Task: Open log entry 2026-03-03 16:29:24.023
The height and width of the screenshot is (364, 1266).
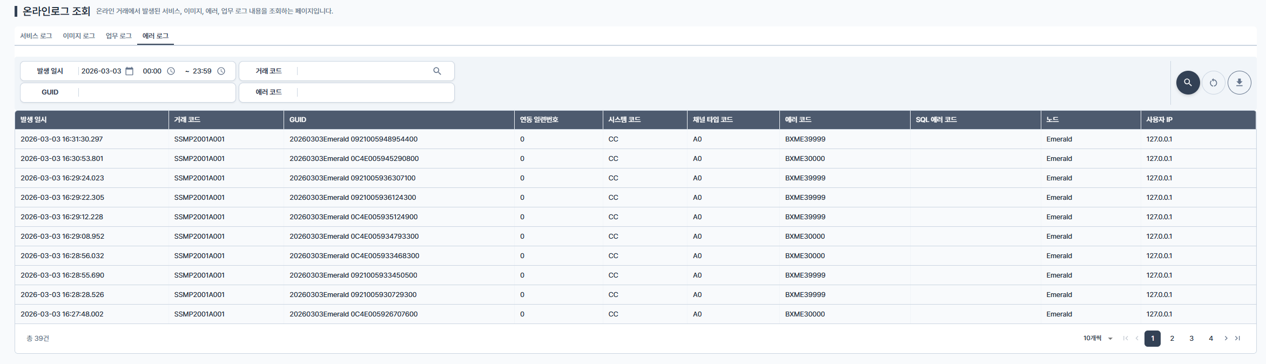Action: [61, 178]
